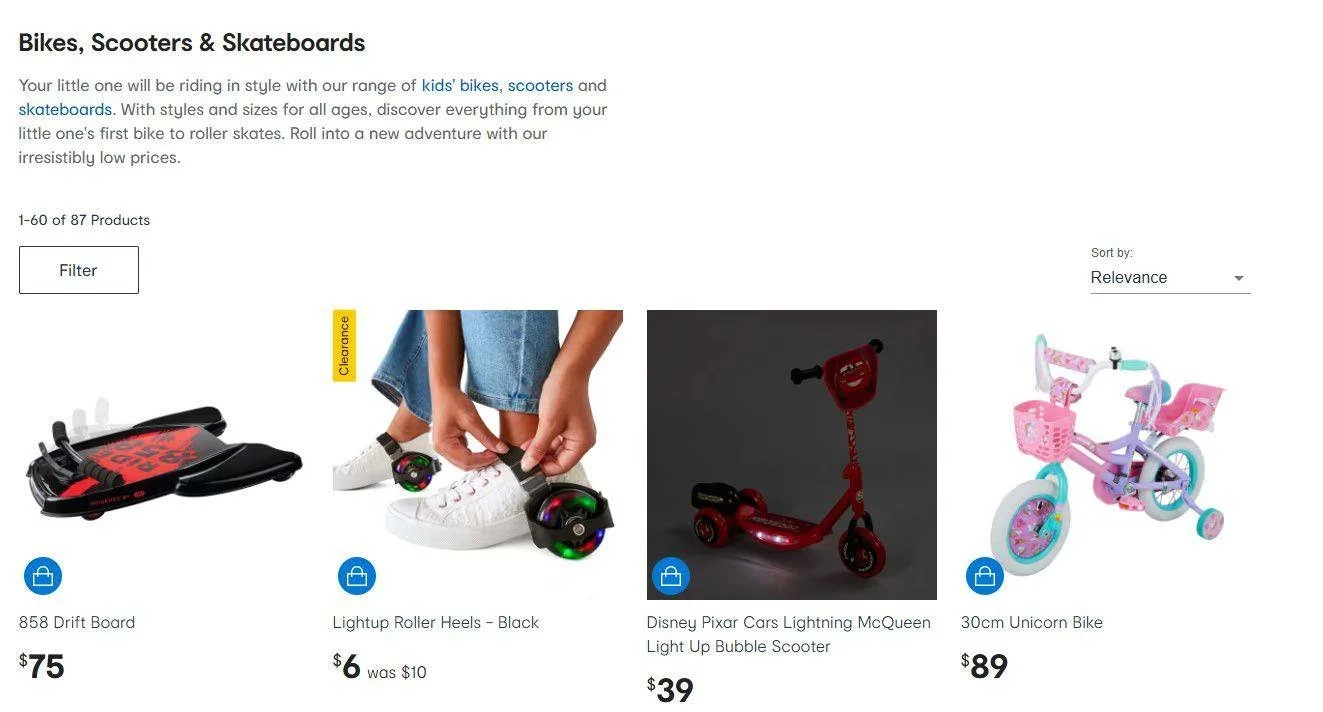1323x712 pixels.
Task: Follow the scooters link
Action: (540, 85)
